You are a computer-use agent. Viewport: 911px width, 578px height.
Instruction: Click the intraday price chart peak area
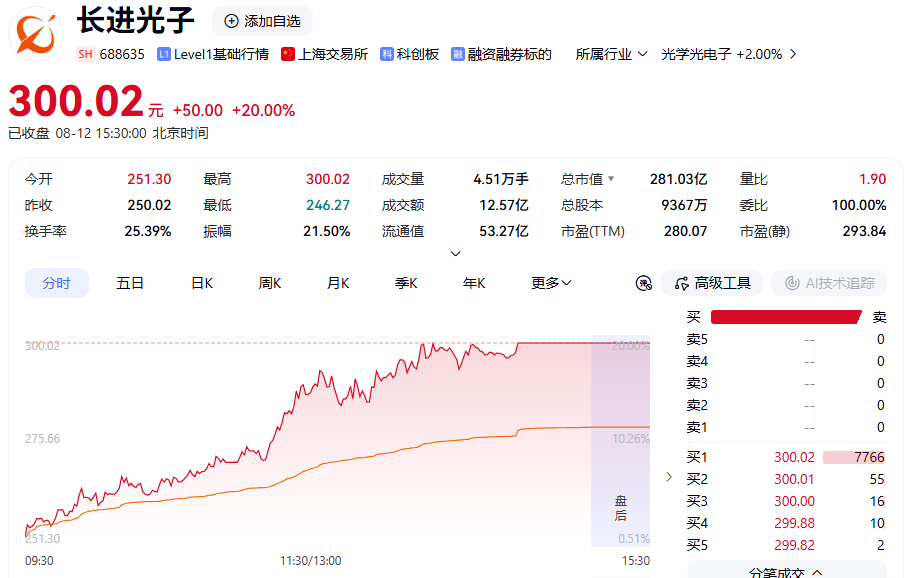click(x=433, y=346)
